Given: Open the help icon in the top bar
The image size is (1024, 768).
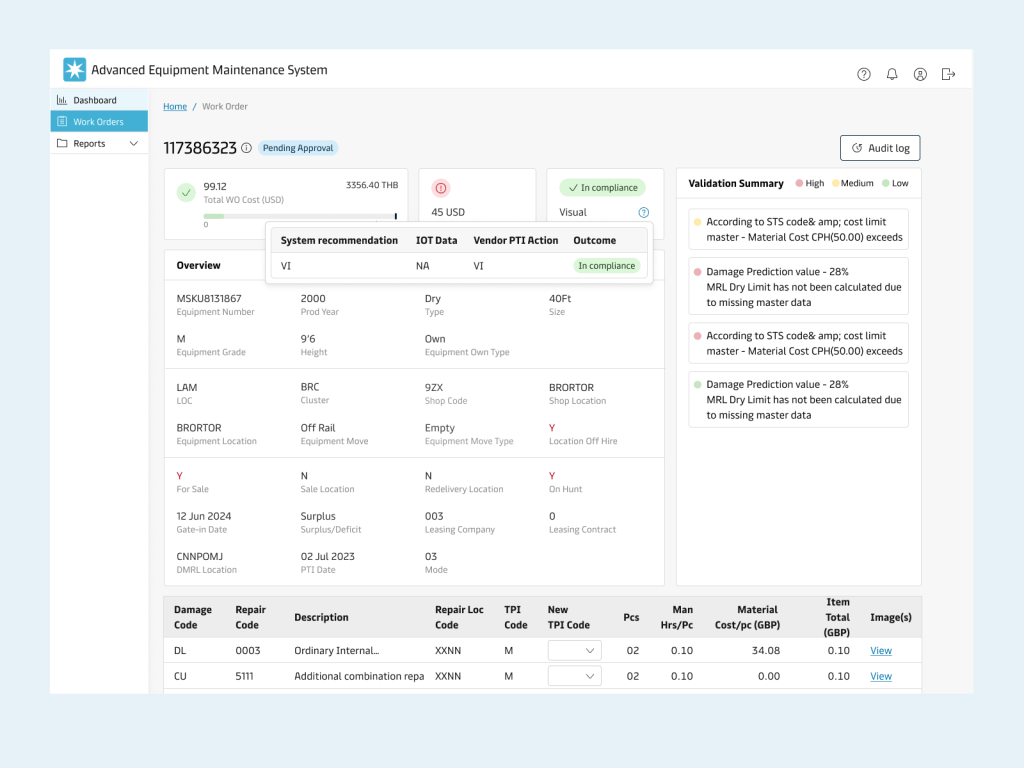Looking at the screenshot, I should pos(863,73).
